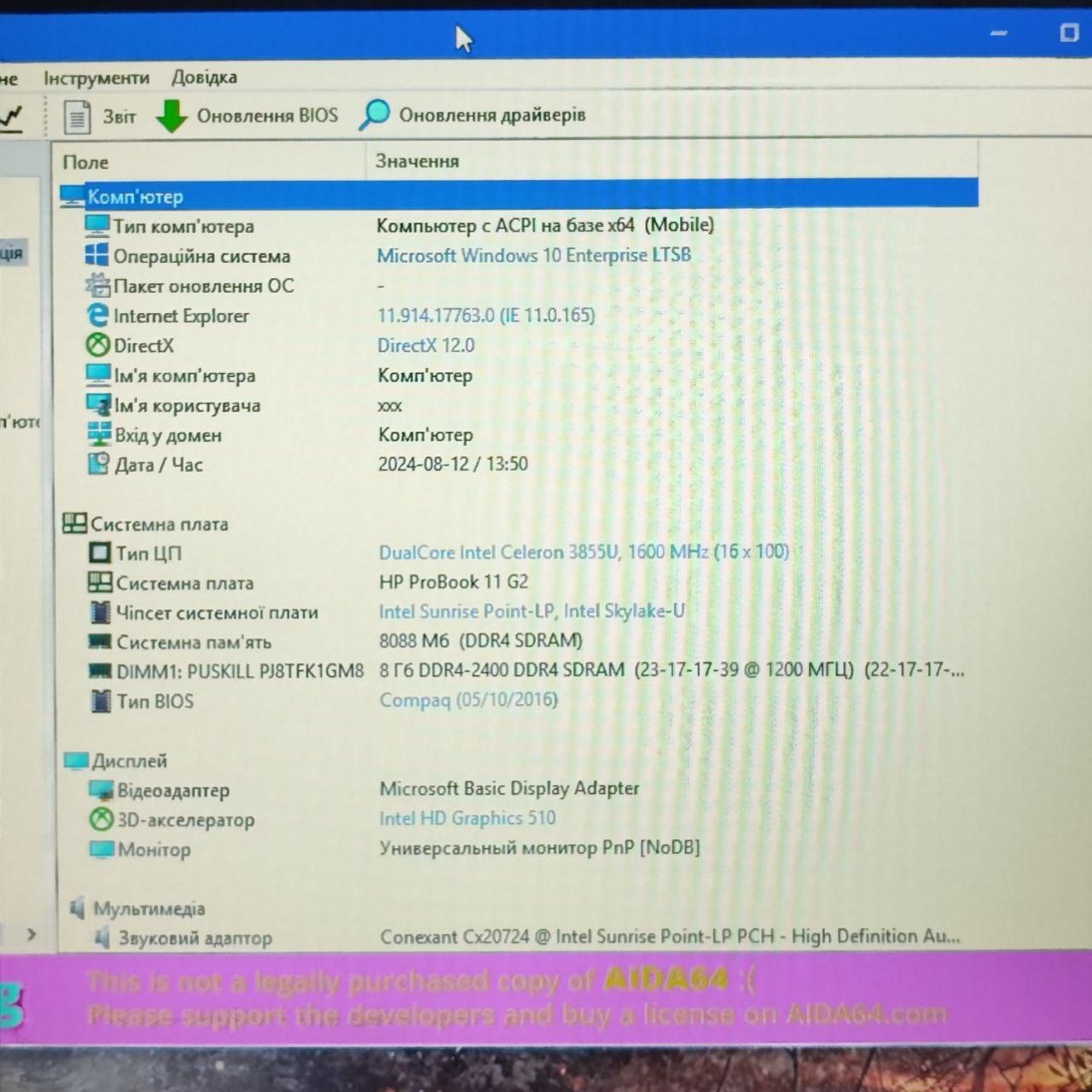Click the Мультимедіа speaker group icon
The height and width of the screenshot is (1092, 1092).
tap(78, 909)
